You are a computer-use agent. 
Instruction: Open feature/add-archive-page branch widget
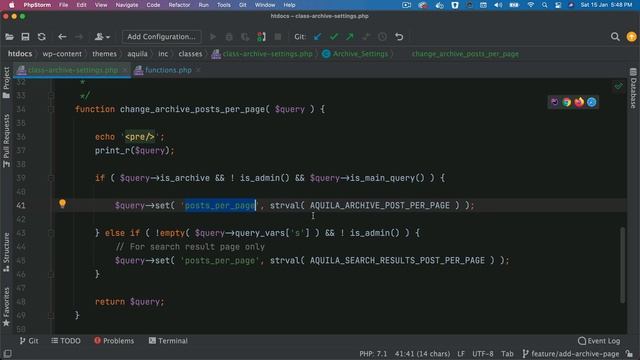(x=571, y=354)
